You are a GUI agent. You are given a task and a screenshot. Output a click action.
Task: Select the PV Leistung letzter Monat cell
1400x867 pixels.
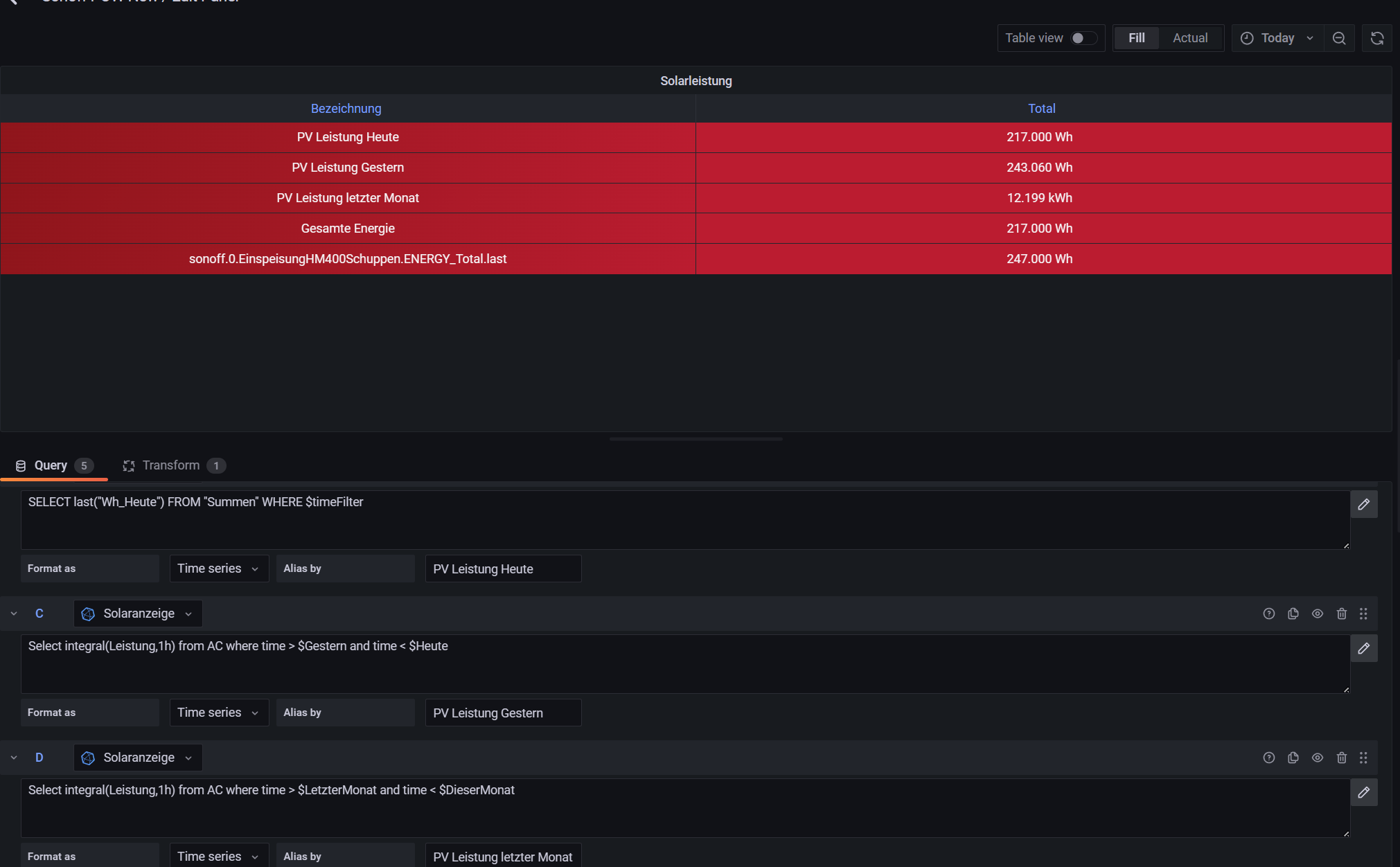coord(348,198)
